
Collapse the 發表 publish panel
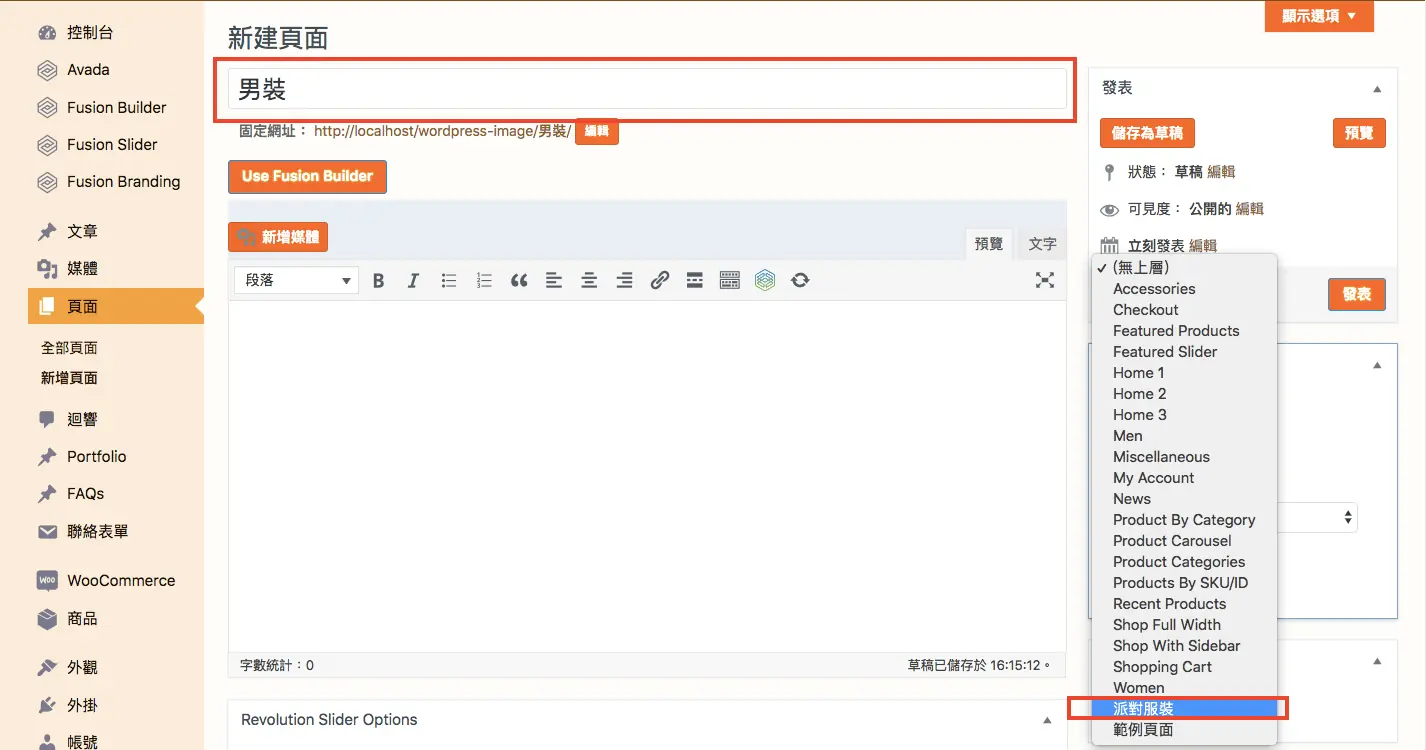1377,89
